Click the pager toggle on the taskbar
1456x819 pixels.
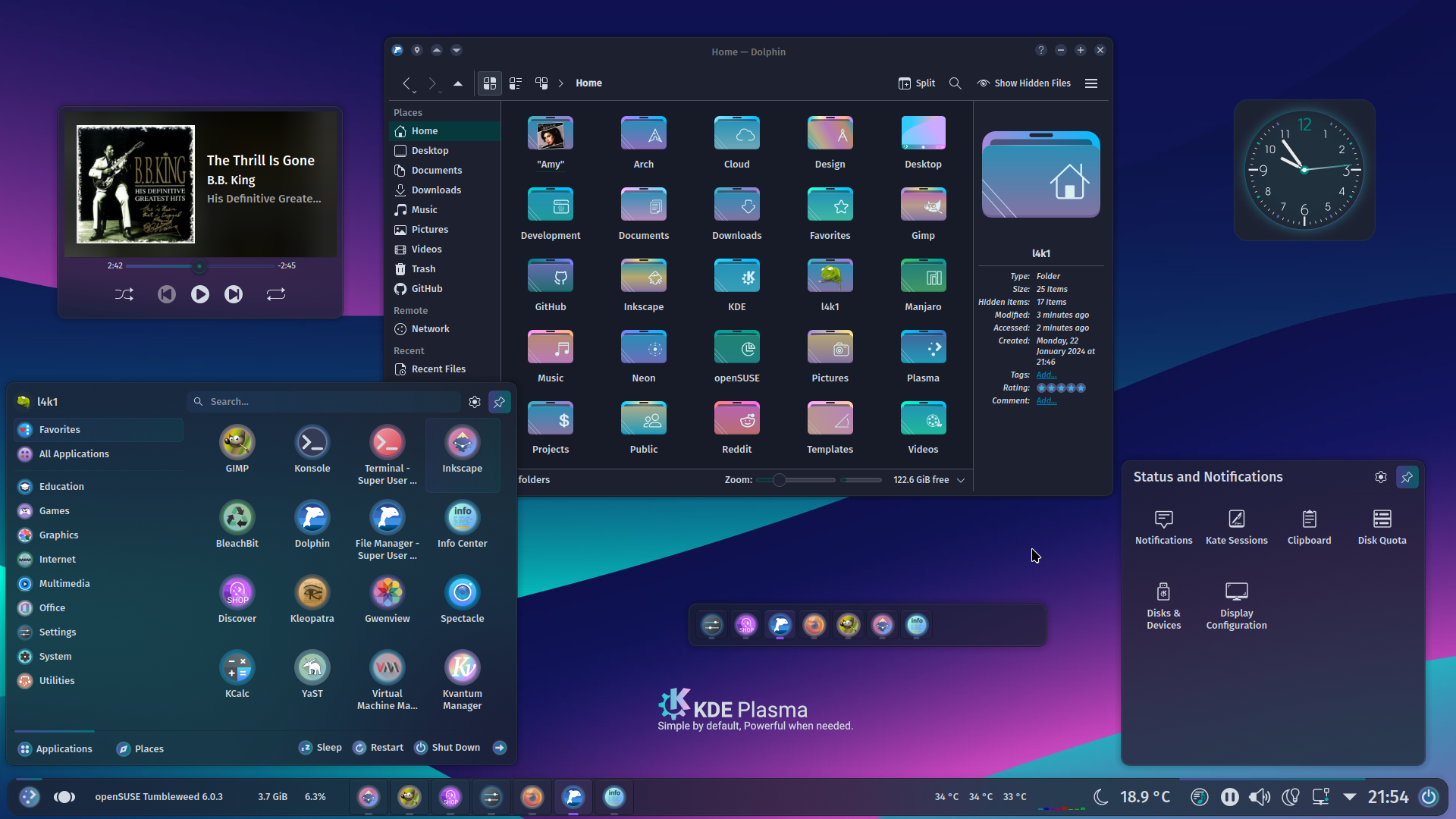pyautogui.click(x=64, y=797)
